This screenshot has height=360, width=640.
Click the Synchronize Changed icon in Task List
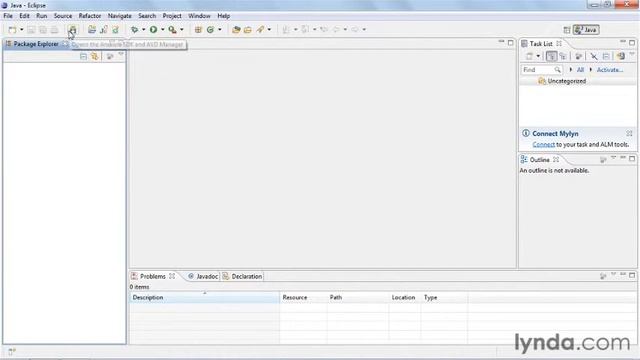click(x=621, y=56)
